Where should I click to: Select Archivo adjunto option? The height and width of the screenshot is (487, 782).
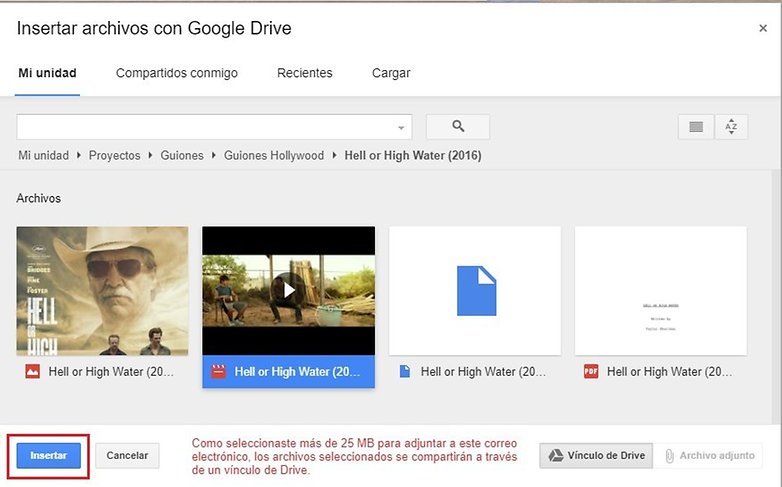point(708,456)
